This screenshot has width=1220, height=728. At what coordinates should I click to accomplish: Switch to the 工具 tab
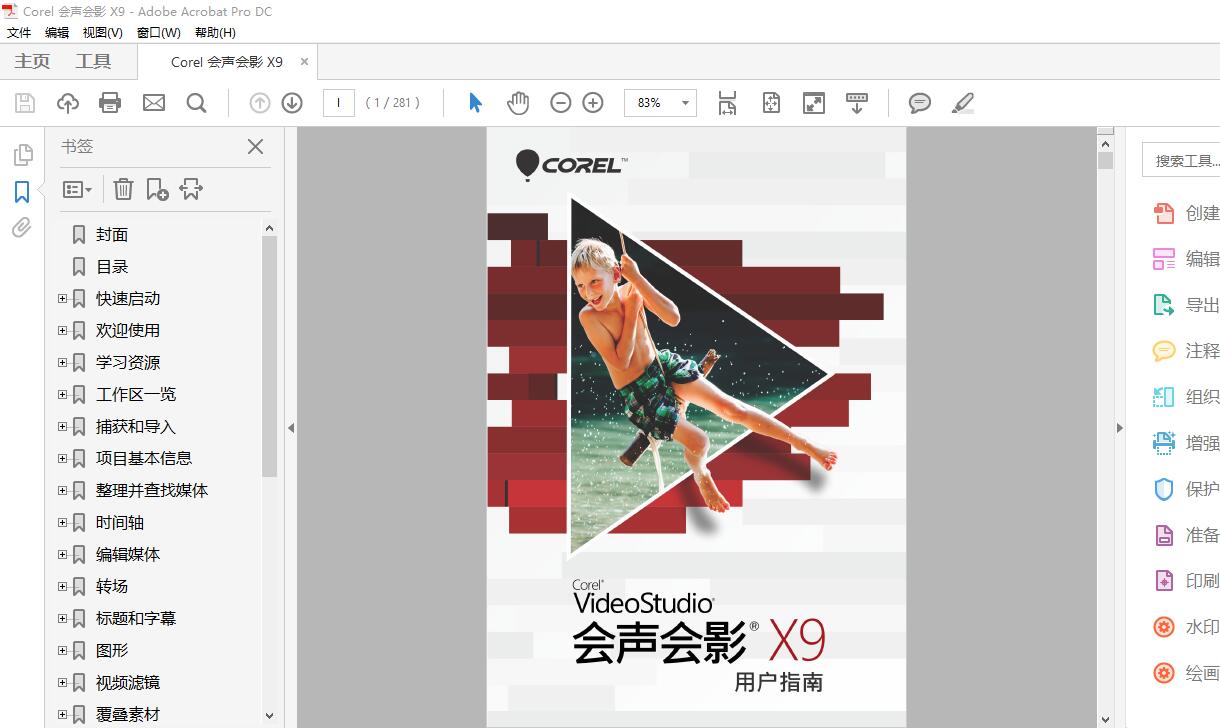tap(94, 61)
